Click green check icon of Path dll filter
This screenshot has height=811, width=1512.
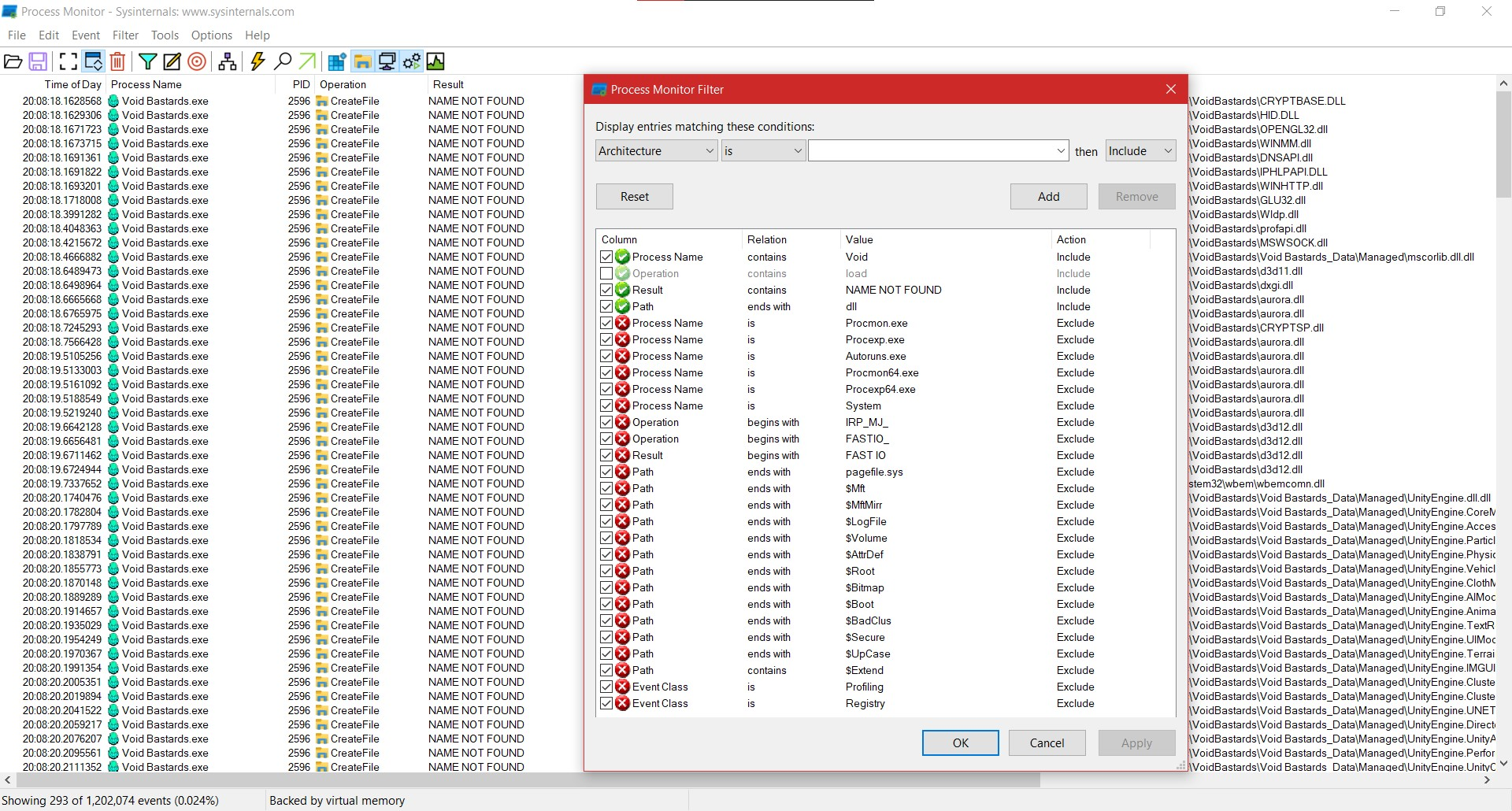tap(622, 306)
